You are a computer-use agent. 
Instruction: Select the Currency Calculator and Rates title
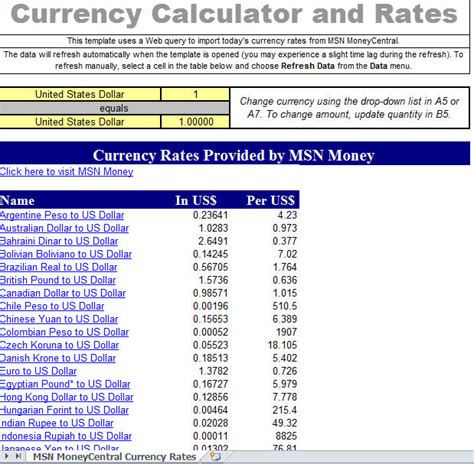pyautogui.click(x=234, y=14)
